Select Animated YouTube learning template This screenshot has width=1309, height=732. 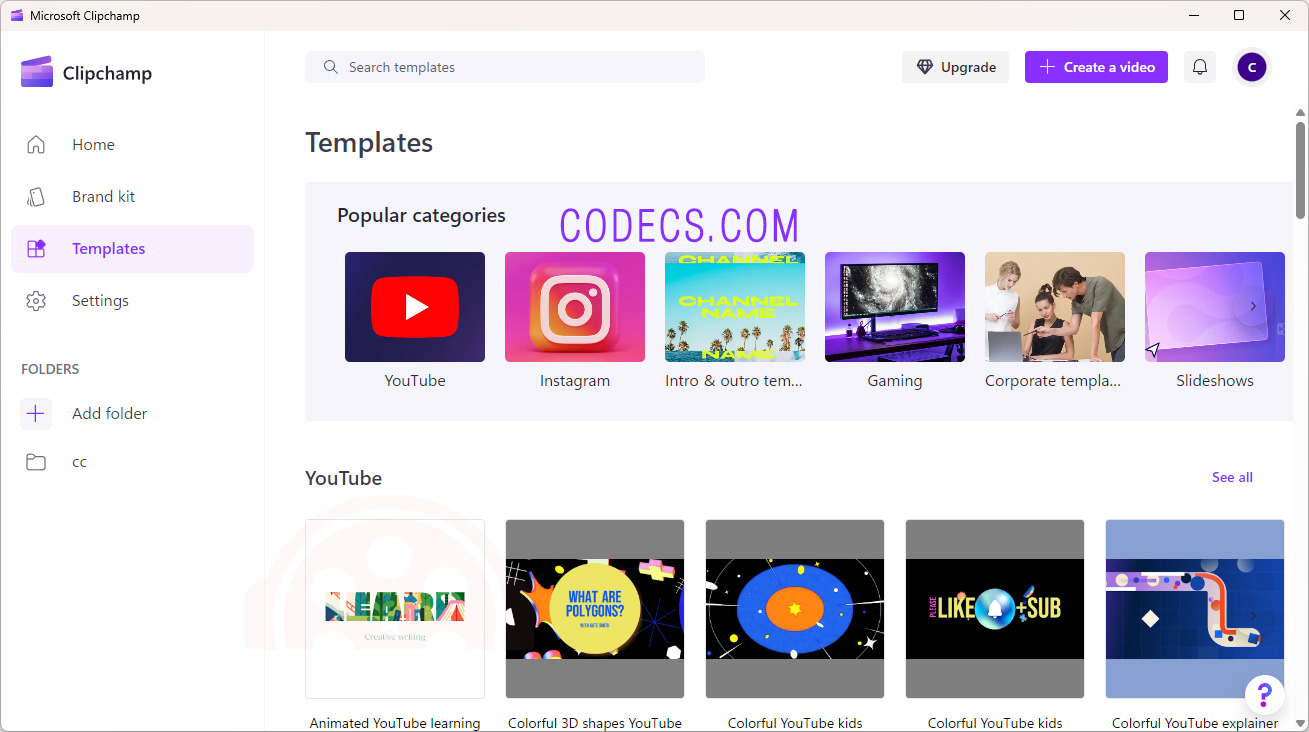pyautogui.click(x=395, y=608)
